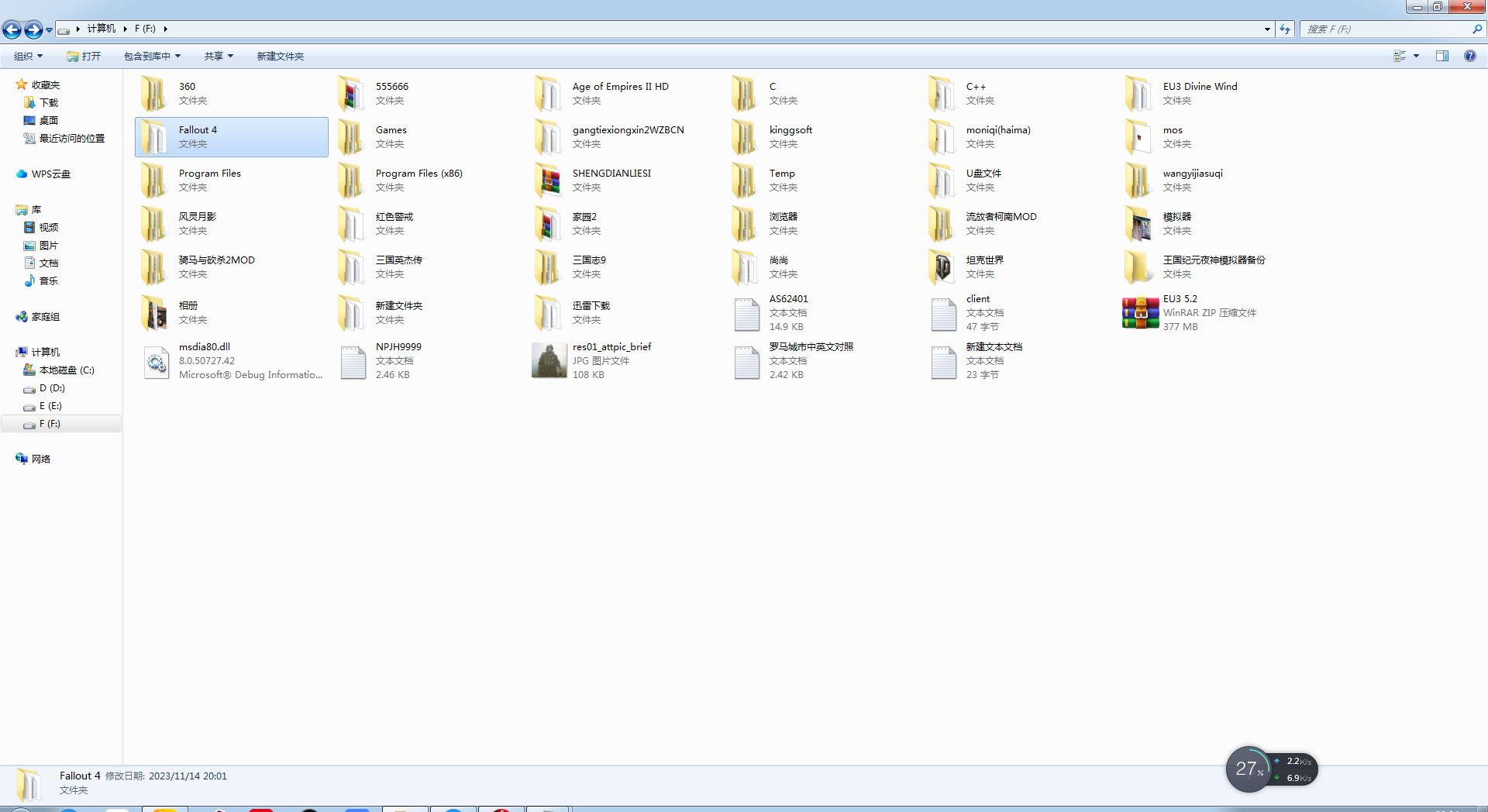Open 最近访问的位置 in the sidebar
This screenshot has width=1488, height=812.
coord(72,138)
